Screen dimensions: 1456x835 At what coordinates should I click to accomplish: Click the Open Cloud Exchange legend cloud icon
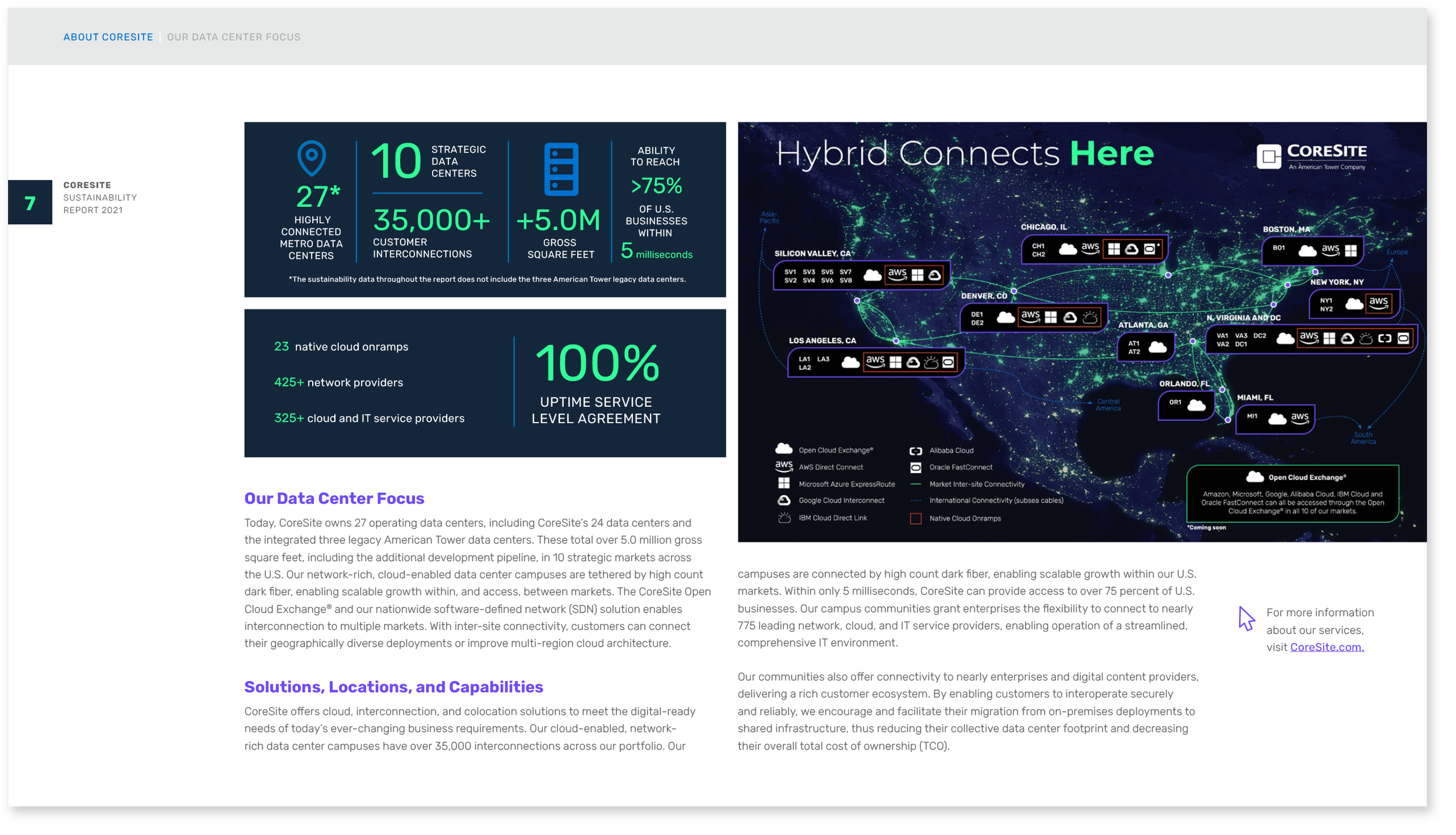(784, 449)
